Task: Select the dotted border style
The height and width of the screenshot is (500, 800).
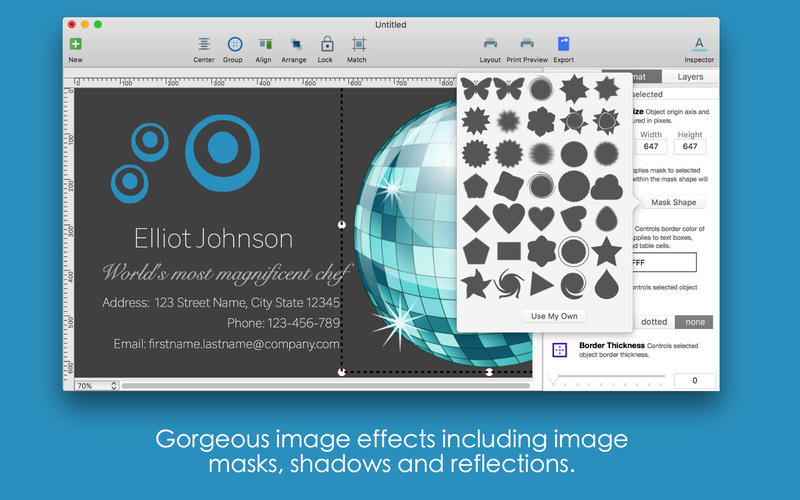Action: [654, 322]
